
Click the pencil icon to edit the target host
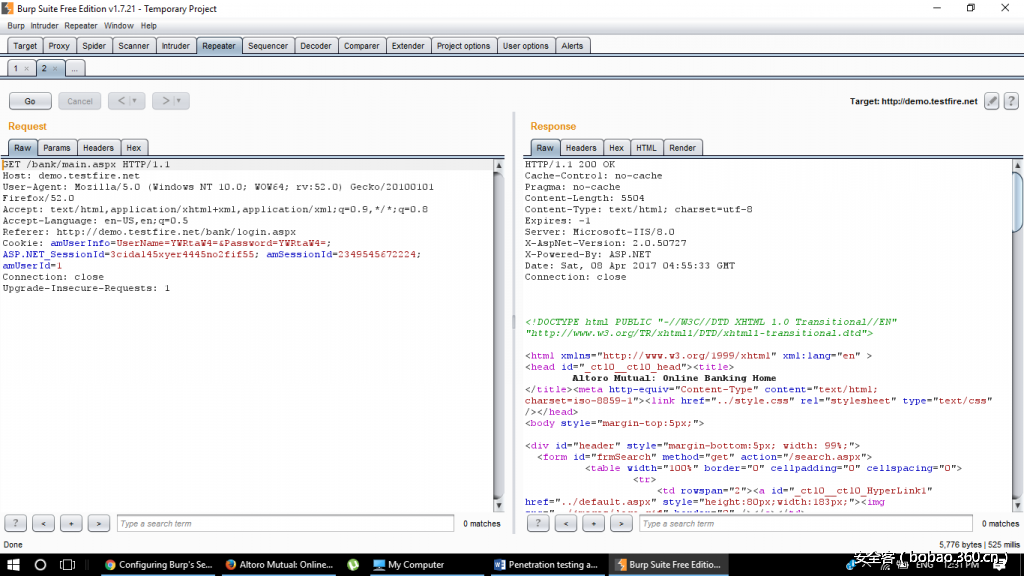pos(990,101)
